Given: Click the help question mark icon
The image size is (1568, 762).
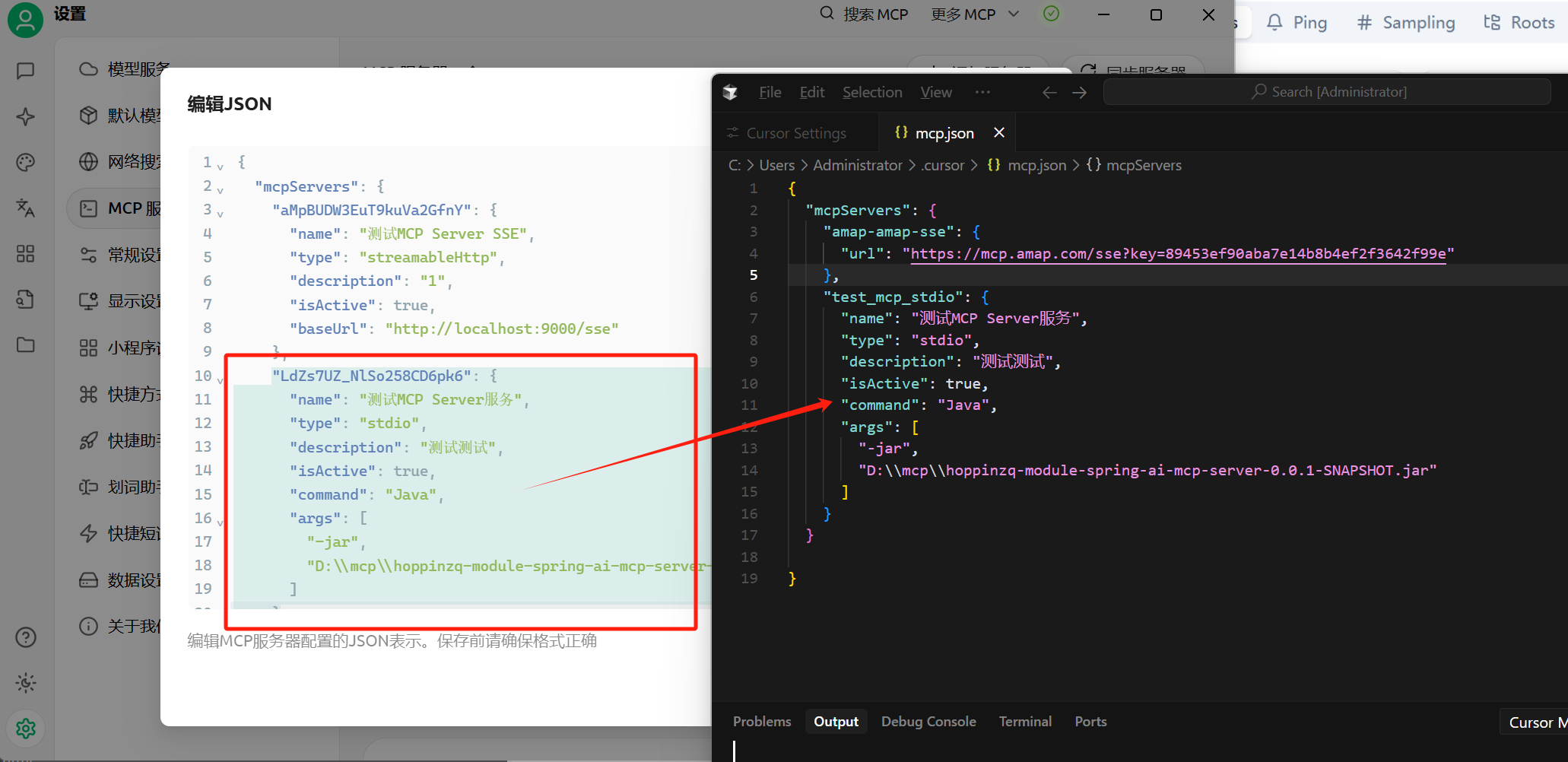Looking at the screenshot, I should 25,637.
